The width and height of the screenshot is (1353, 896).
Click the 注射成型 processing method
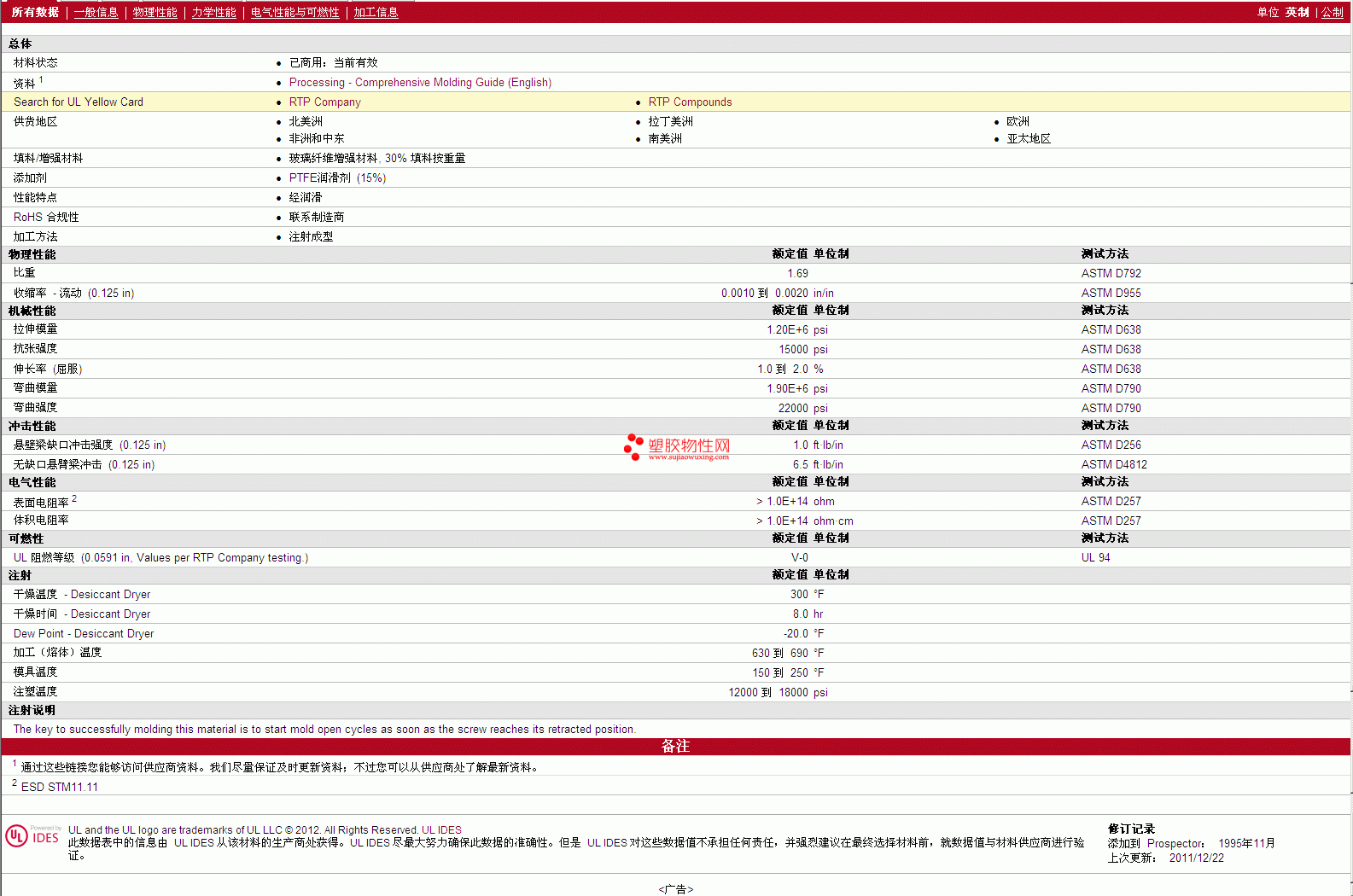coord(311,236)
